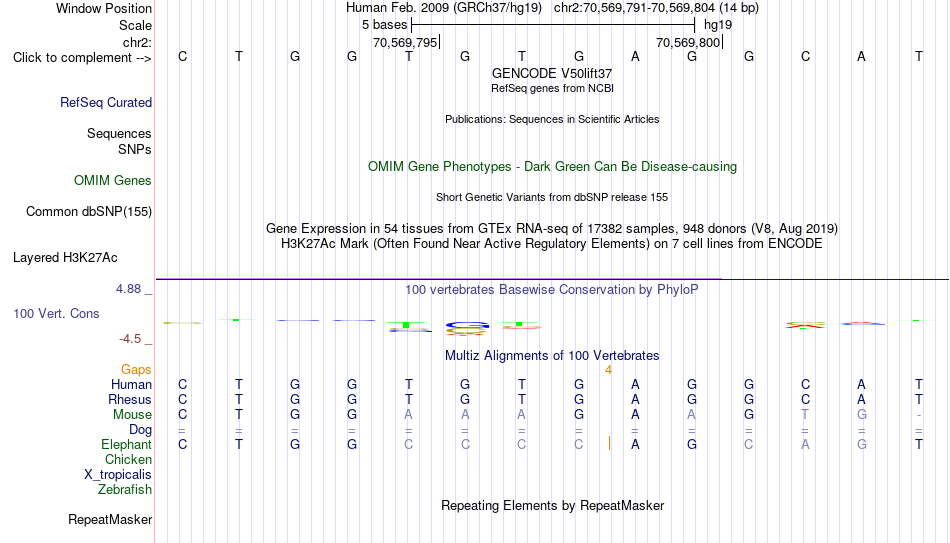The height and width of the screenshot is (543, 950).
Task: Click 'H3K27Ac Mark' ENCODE track title
Action: tap(552, 244)
